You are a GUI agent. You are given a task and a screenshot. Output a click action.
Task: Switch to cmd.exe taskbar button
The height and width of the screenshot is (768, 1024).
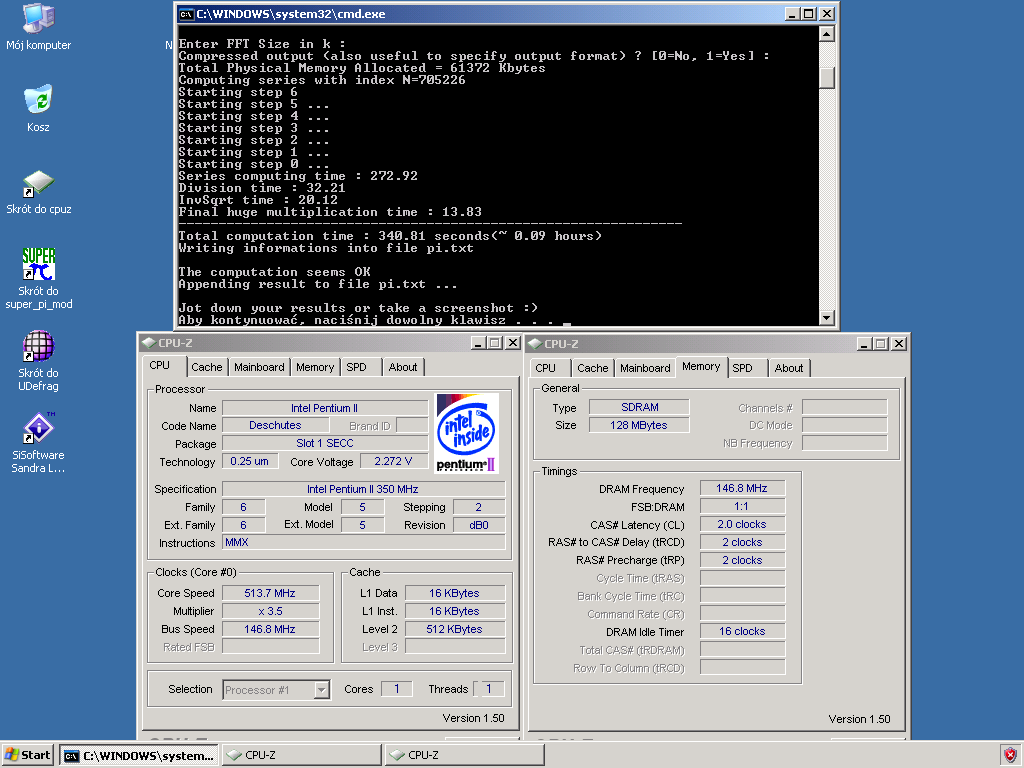click(x=139, y=755)
